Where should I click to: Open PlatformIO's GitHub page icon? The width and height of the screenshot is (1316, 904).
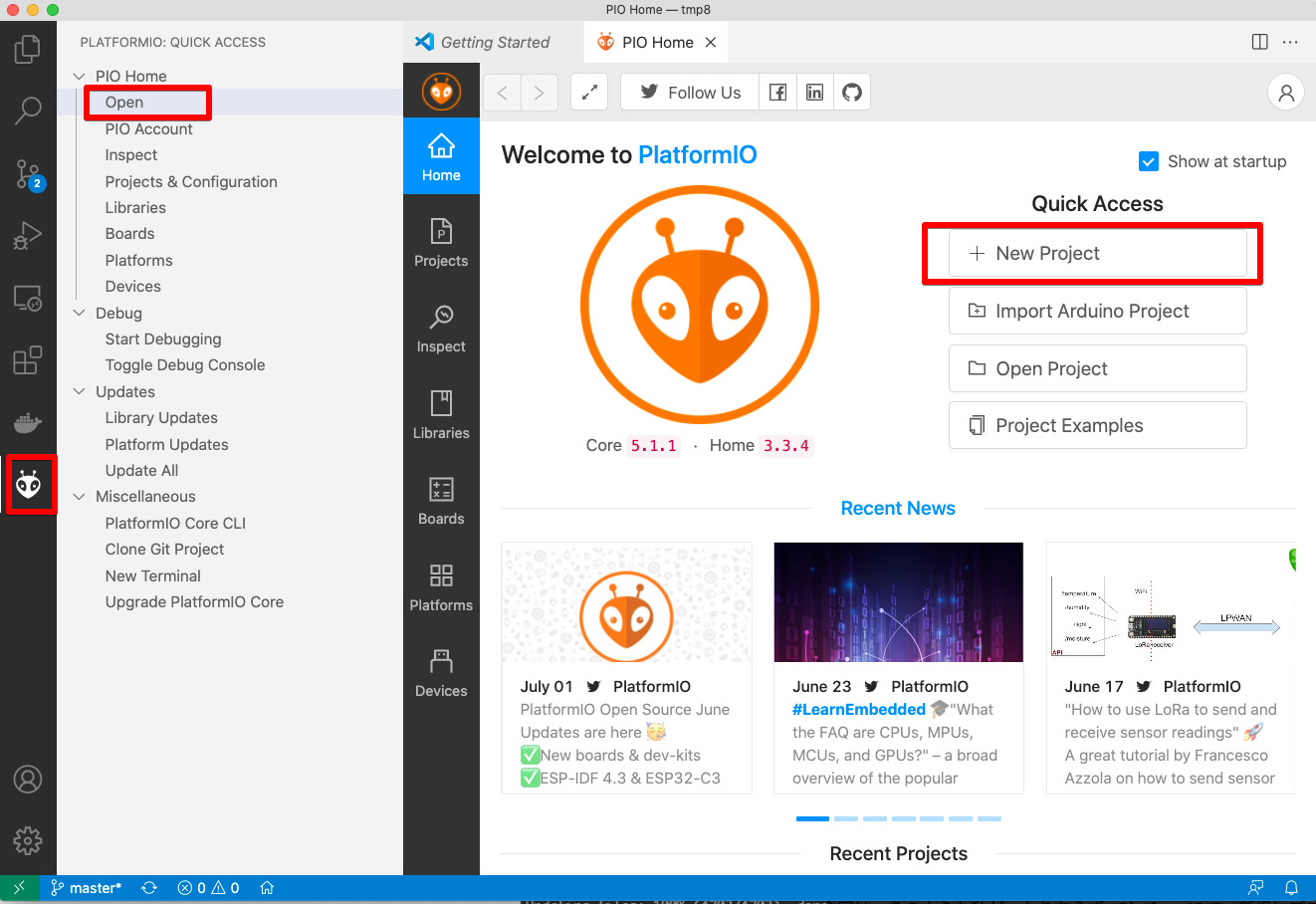[x=852, y=92]
